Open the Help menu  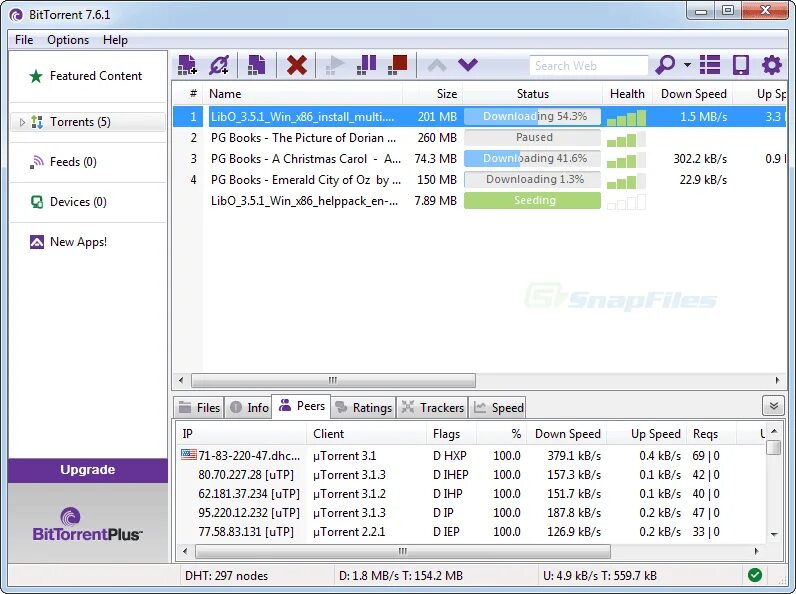[x=115, y=40]
